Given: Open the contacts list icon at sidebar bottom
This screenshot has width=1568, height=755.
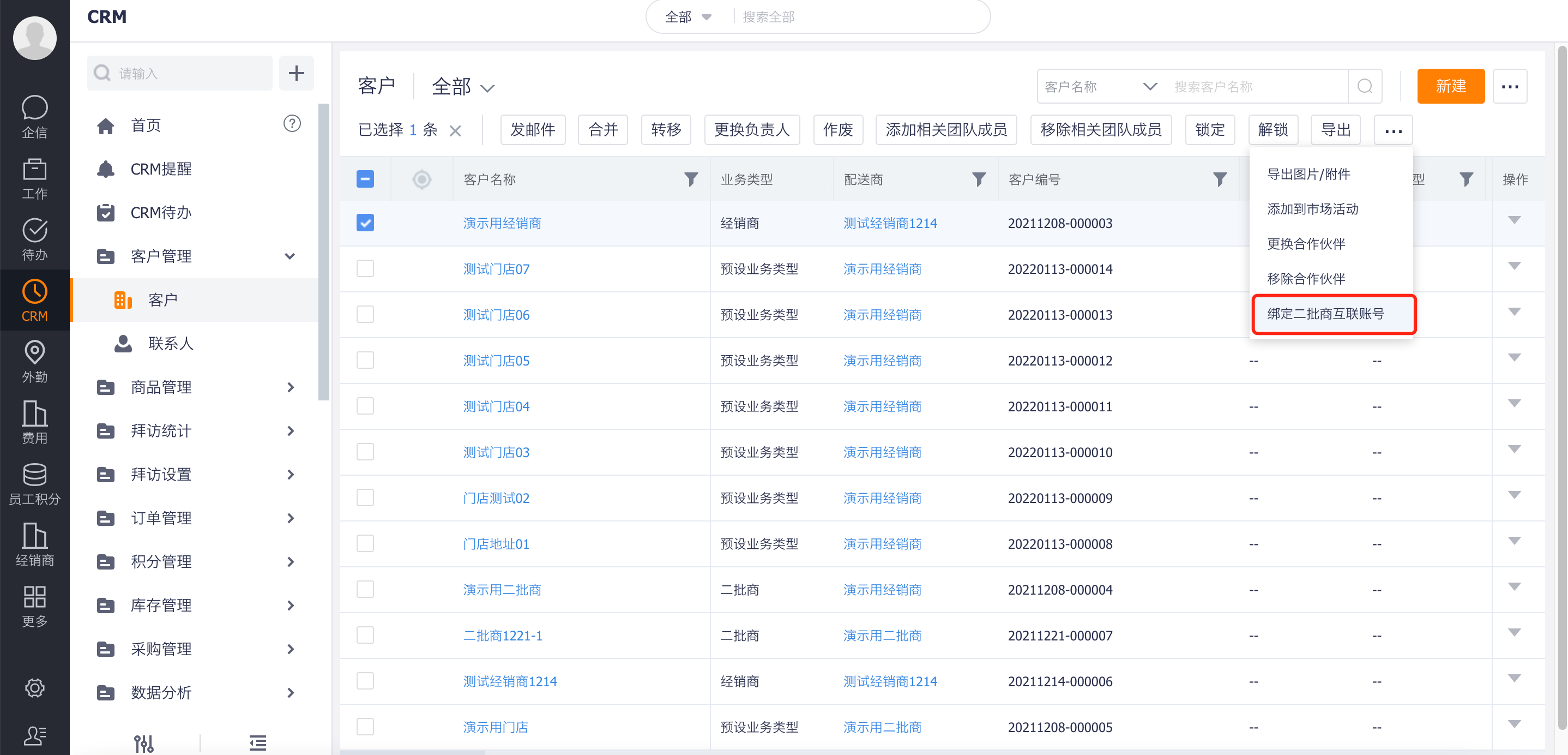Looking at the screenshot, I should [x=35, y=736].
